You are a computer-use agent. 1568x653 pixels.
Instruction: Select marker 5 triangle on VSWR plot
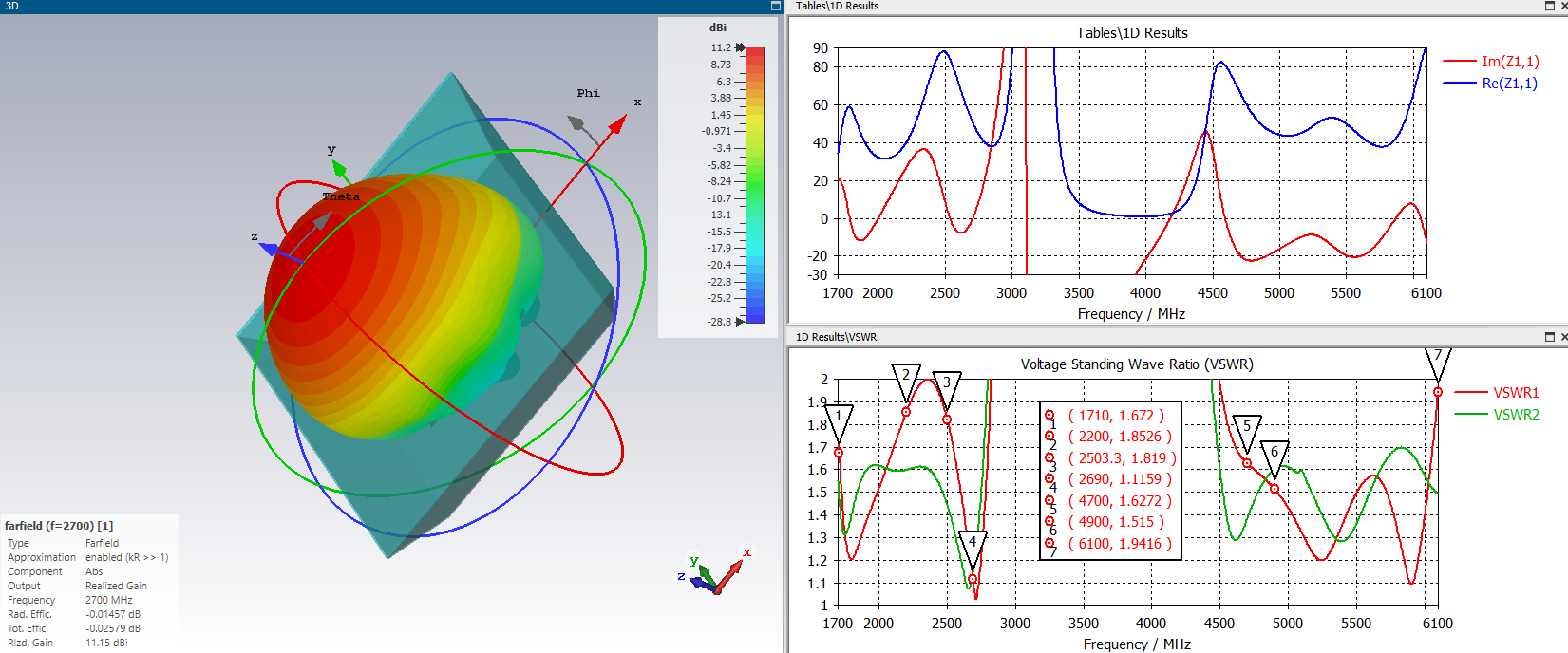click(1247, 432)
